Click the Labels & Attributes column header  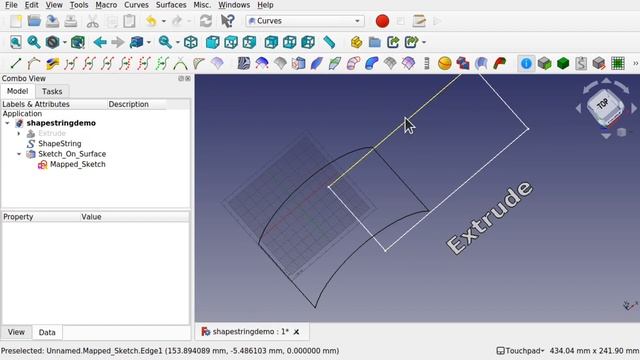[36, 104]
